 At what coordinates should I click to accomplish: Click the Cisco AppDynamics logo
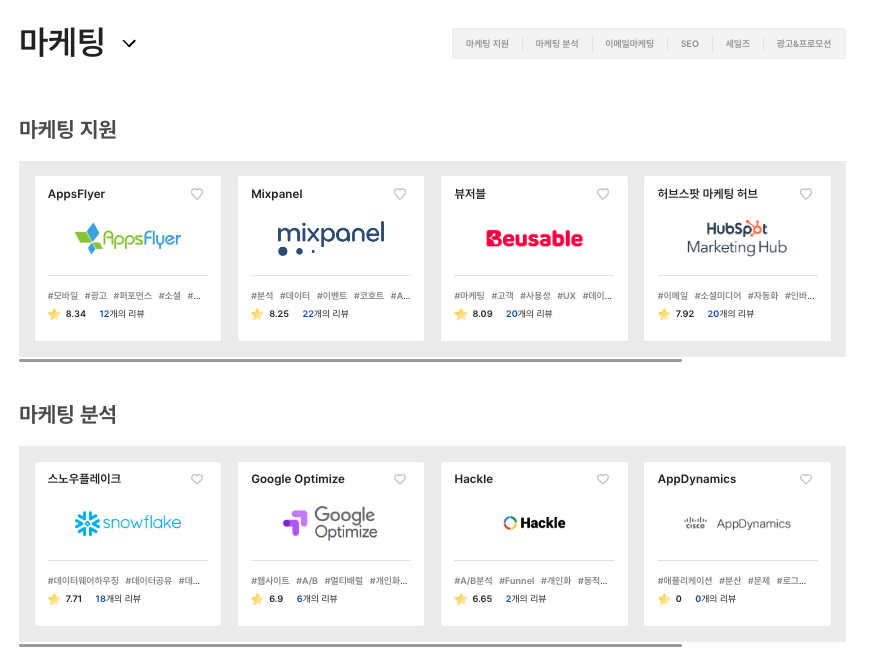click(737, 522)
